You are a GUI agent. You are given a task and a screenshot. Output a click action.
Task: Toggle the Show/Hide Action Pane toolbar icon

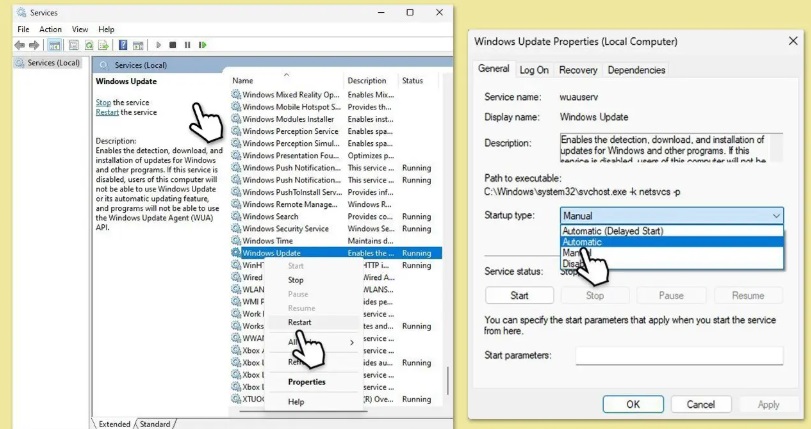[x=138, y=45]
